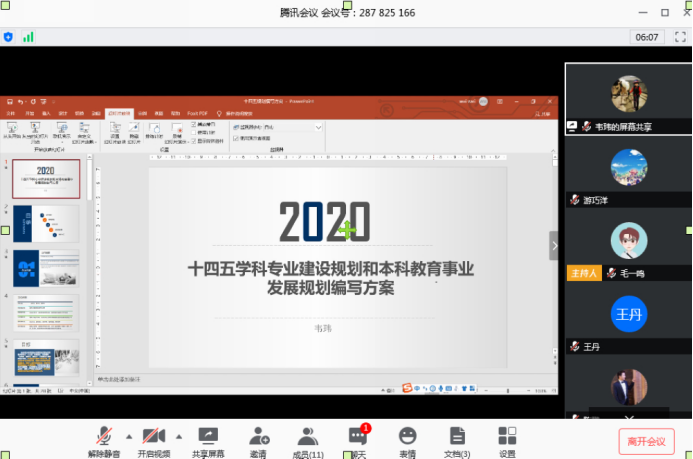The image size is (693, 459).
Task: Open the Documents (3) panel
Action: tap(457, 436)
